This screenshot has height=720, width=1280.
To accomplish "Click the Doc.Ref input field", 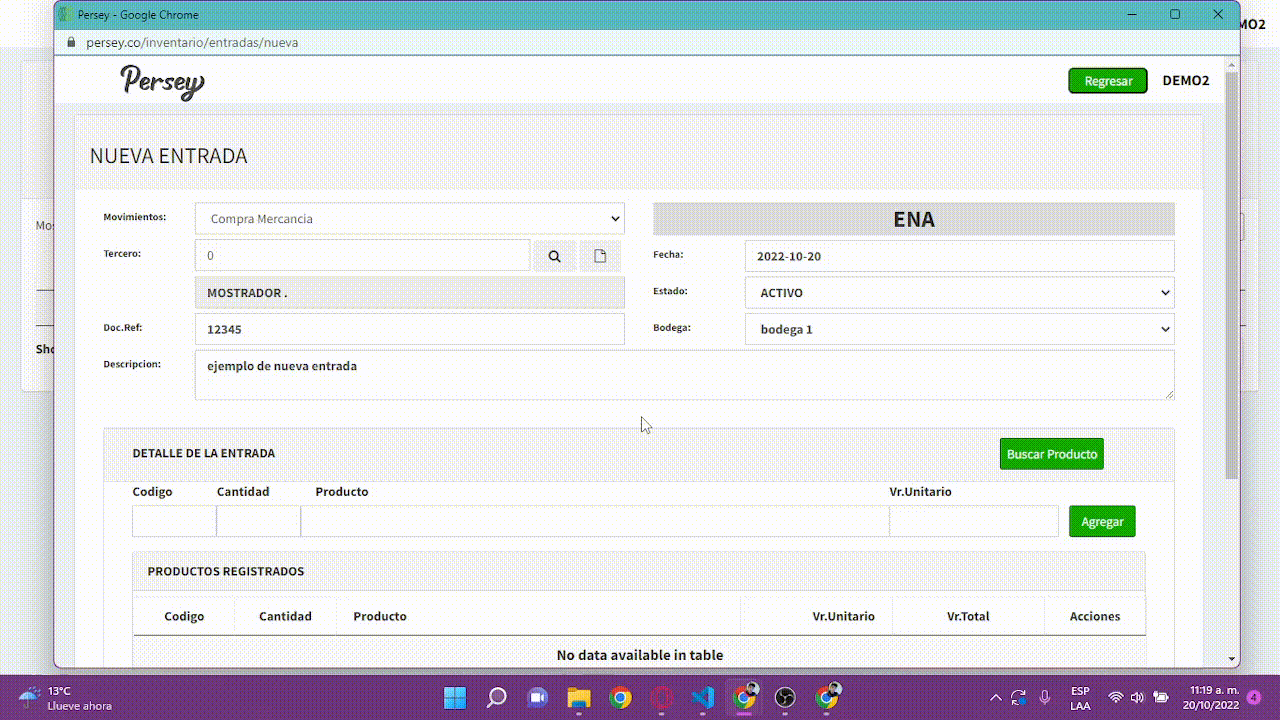I will (409, 329).
